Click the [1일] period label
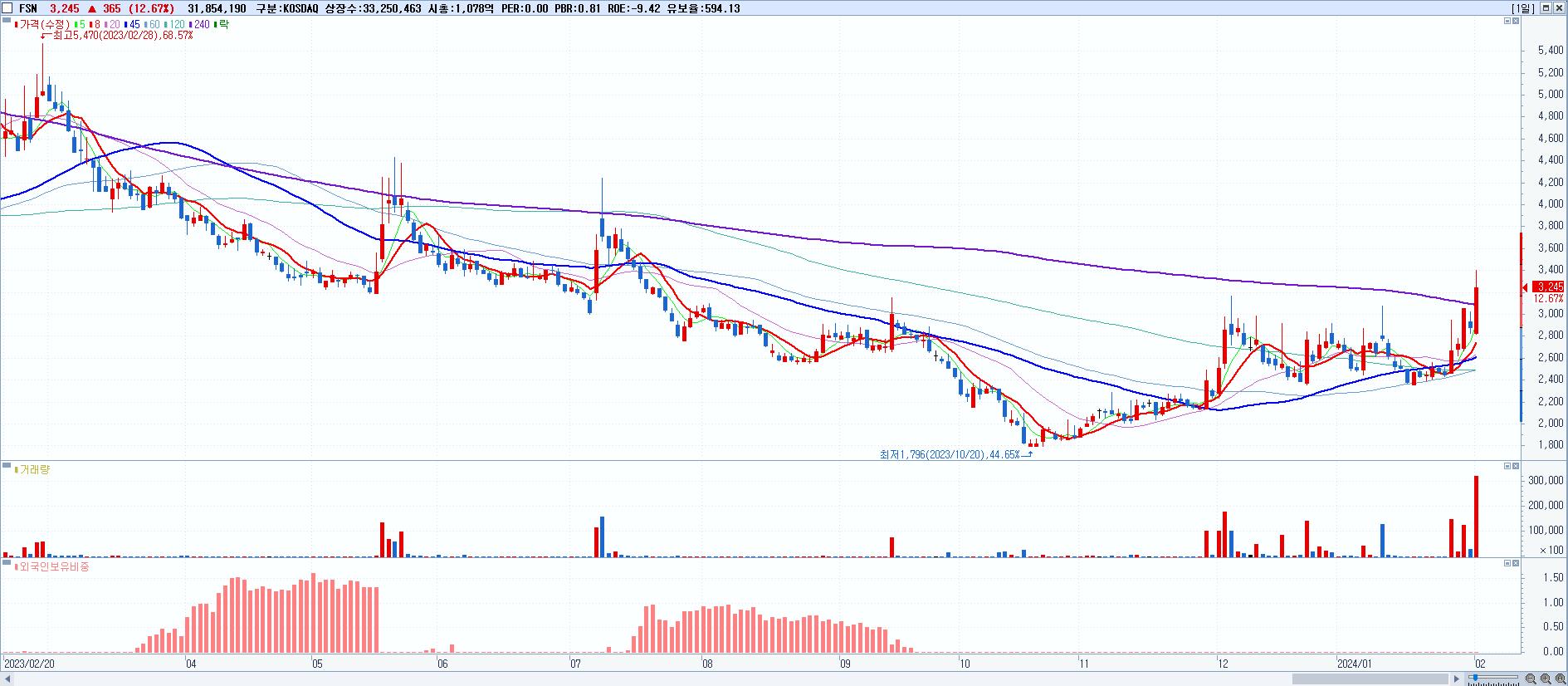1568x686 pixels. (1524, 8)
